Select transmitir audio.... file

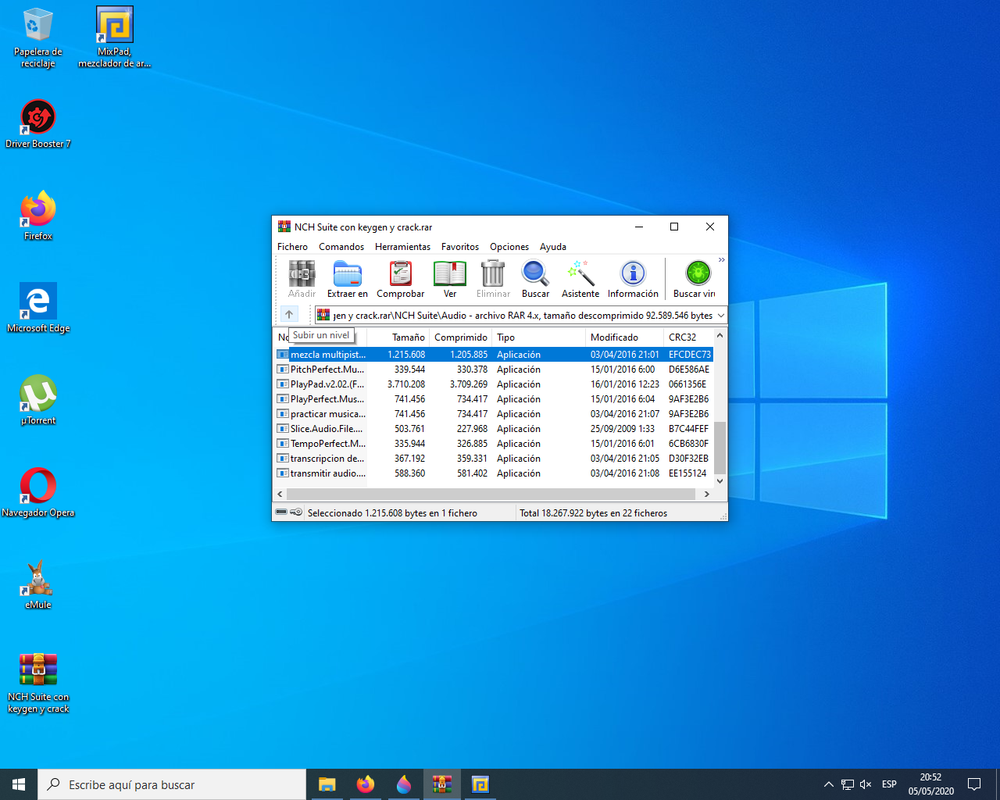494,473
